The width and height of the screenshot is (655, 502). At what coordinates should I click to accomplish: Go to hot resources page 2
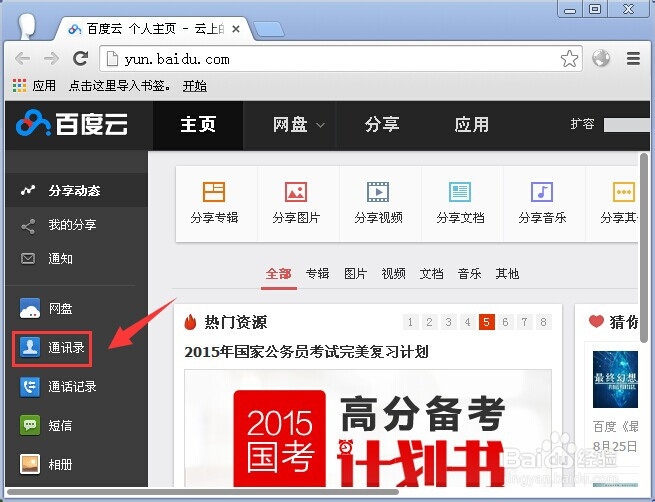coord(429,322)
